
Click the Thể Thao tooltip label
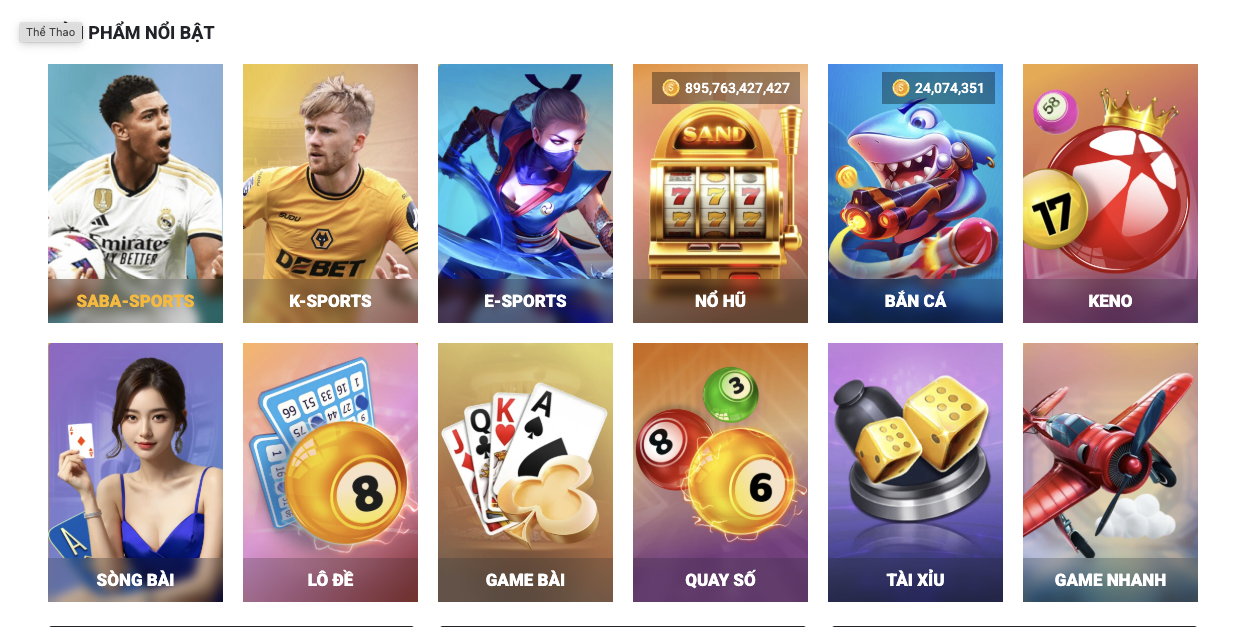click(51, 32)
